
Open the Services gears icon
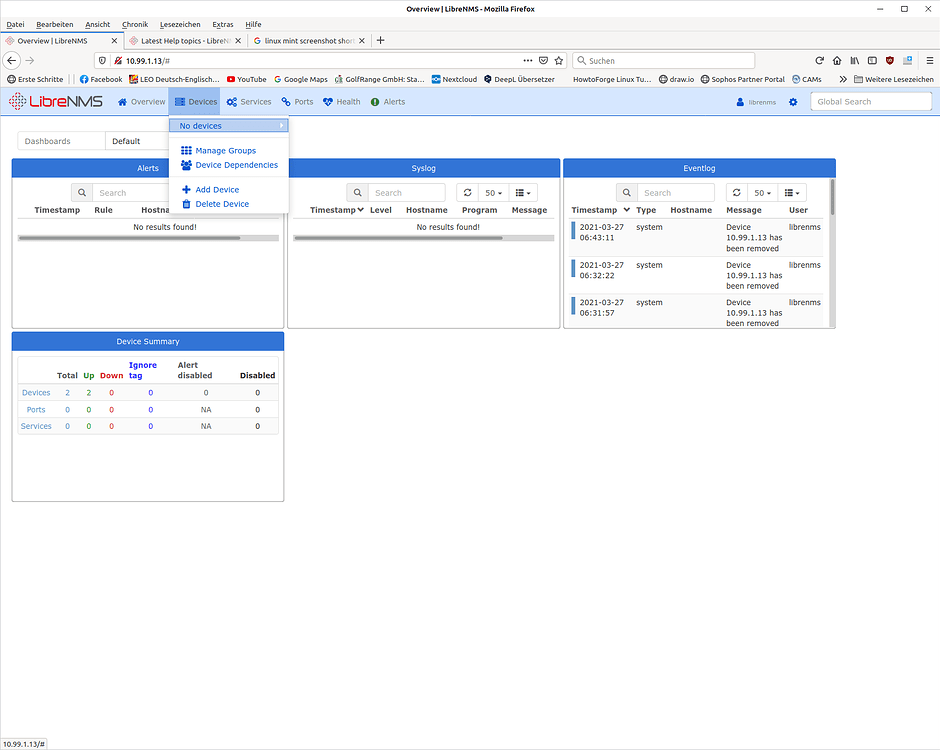[x=231, y=101]
